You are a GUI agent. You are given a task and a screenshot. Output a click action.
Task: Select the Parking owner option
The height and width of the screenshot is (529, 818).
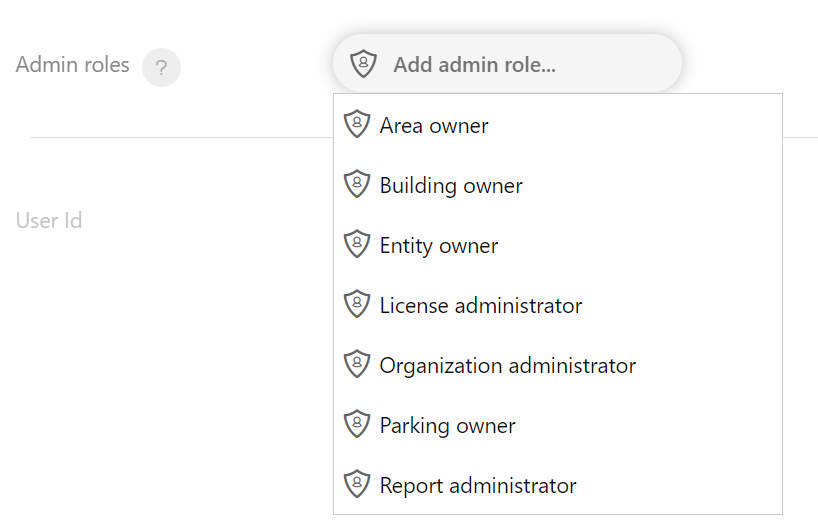[558, 425]
